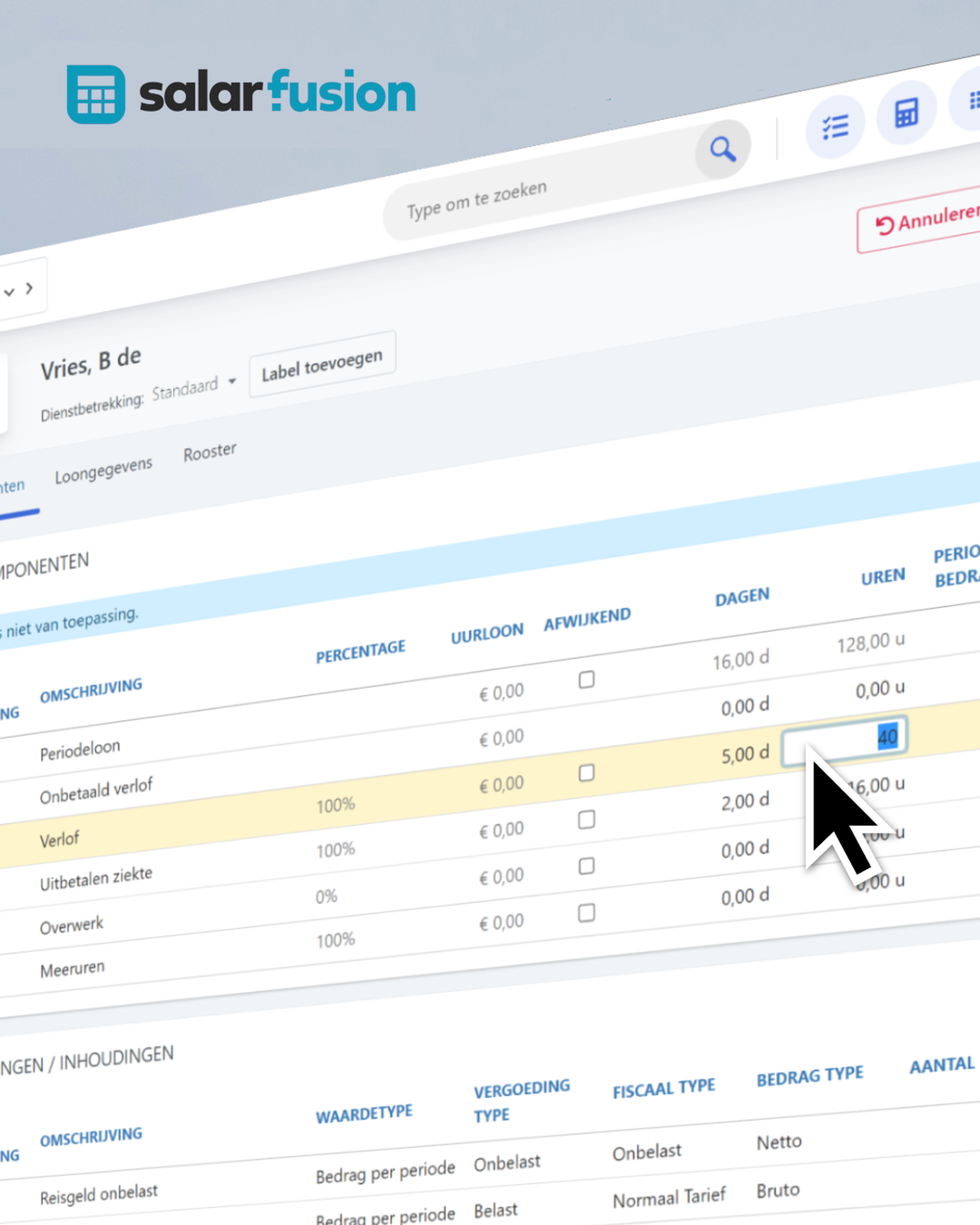This screenshot has width=980, height=1225.
Task: Click the 'Netto' bedrag type value
Action: click(779, 1142)
